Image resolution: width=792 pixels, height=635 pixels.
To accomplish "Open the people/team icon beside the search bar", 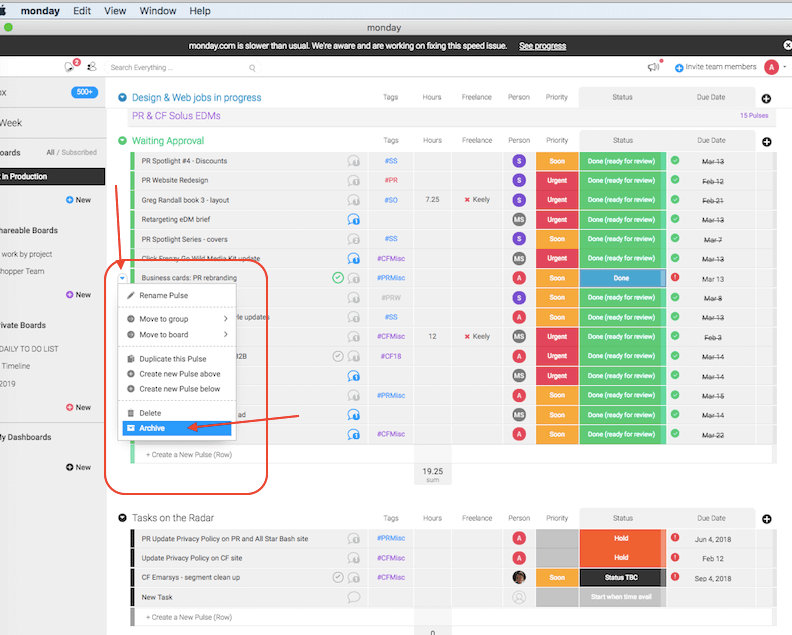I will [91, 67].
